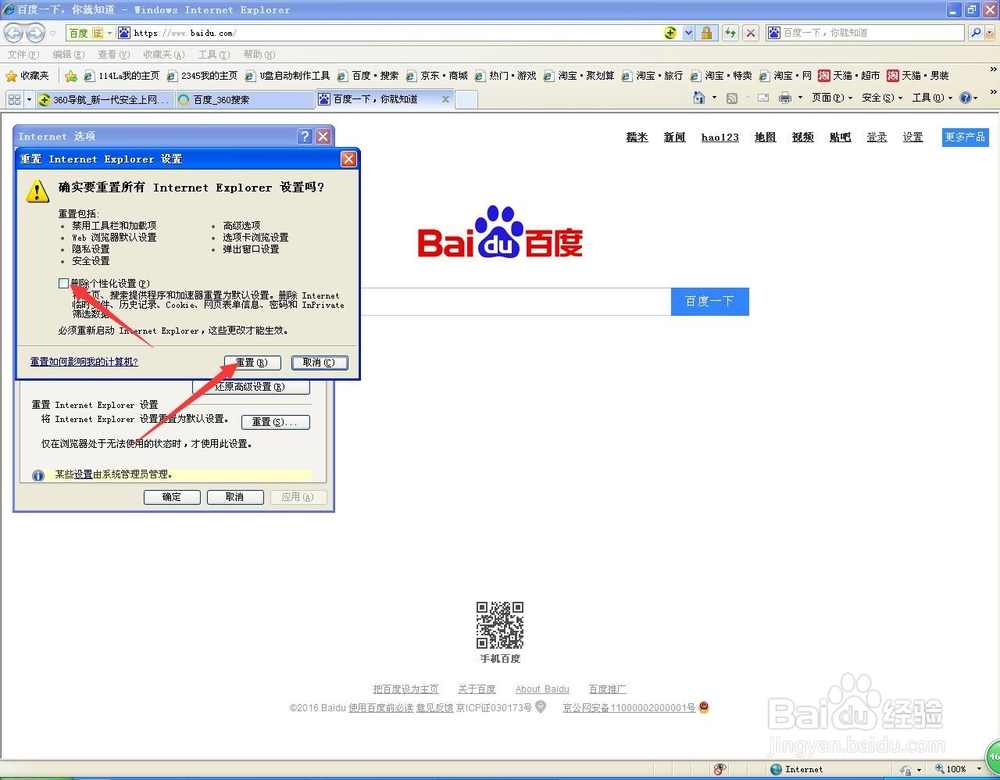The width and height of the screenshot is (1000, 780).
Task: Click the search magnifier button
Action: 975,33
